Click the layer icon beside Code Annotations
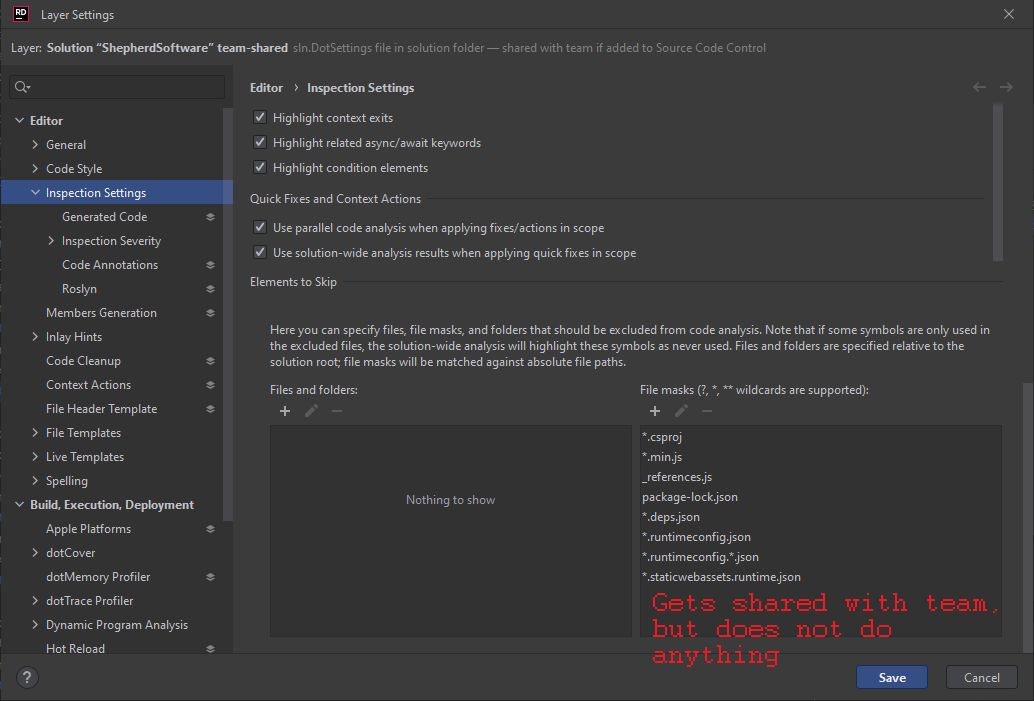This screenshot has width=1034, height=701. (x=210, y=265)
